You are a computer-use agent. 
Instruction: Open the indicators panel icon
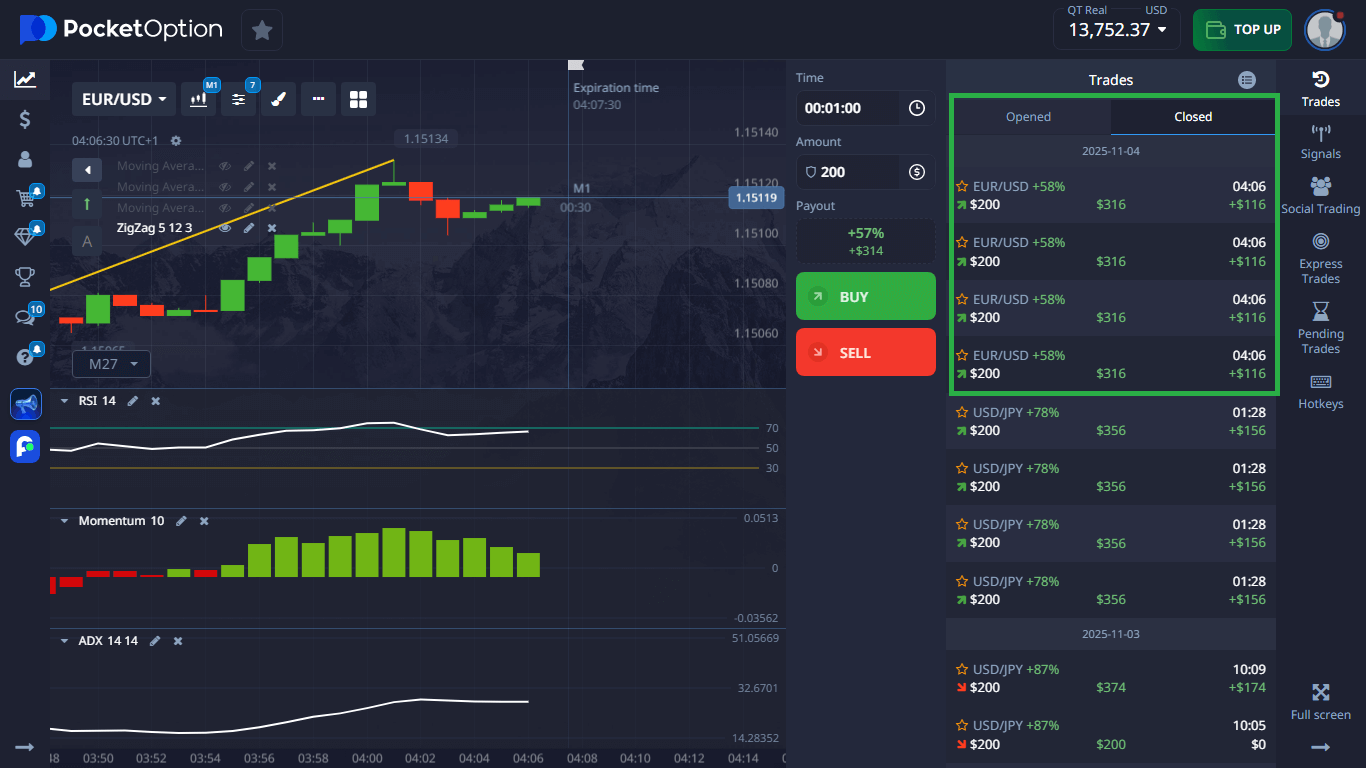pos(238,98)
